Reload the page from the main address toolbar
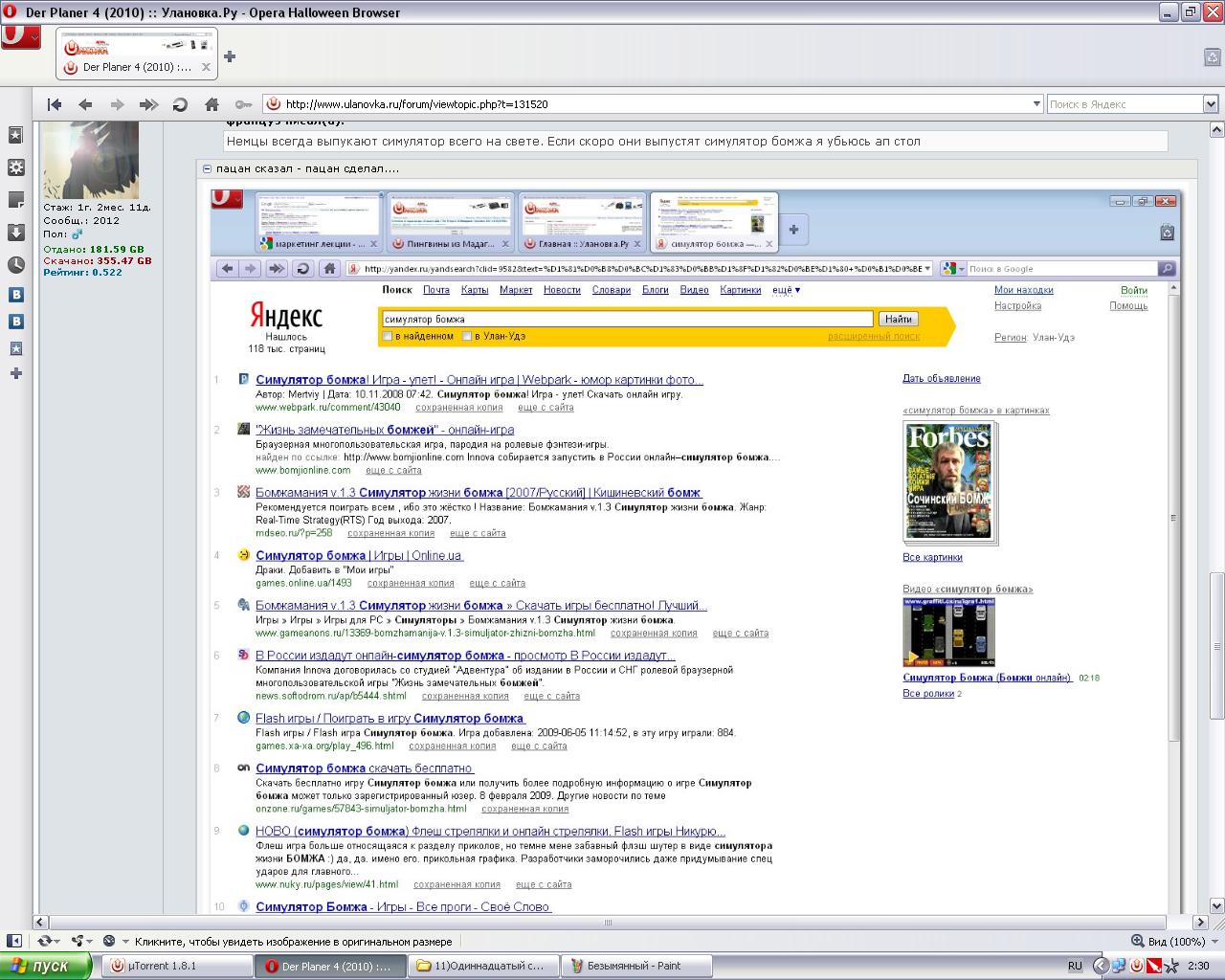The image size is (1225, 980). [180, 104]
